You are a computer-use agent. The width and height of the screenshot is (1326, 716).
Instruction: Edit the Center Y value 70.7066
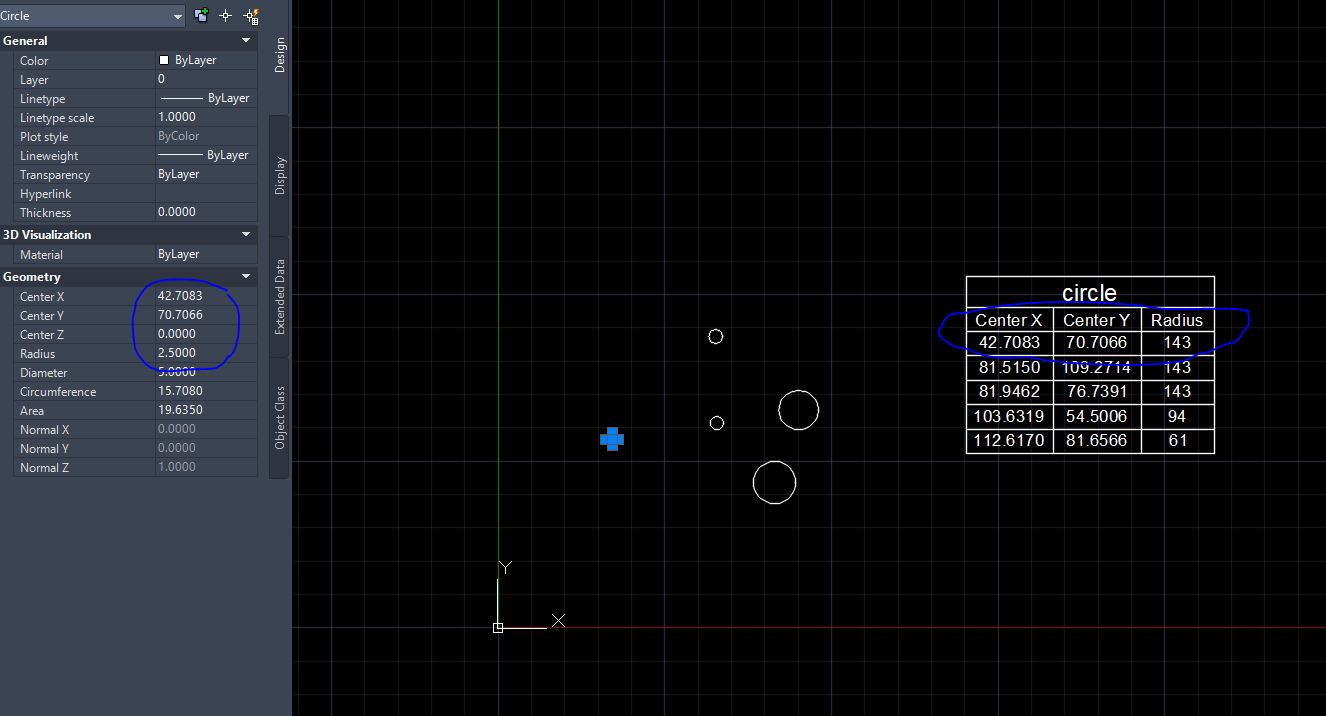point(206,315)
